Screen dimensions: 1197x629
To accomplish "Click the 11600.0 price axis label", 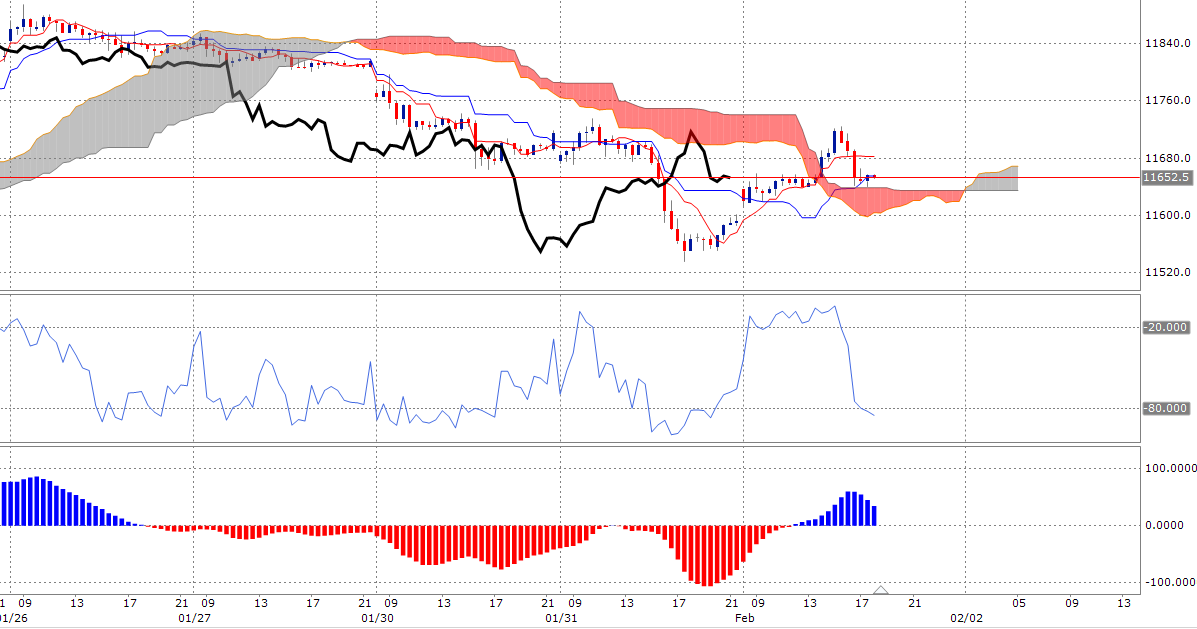I will click(x=1167, y=216).
